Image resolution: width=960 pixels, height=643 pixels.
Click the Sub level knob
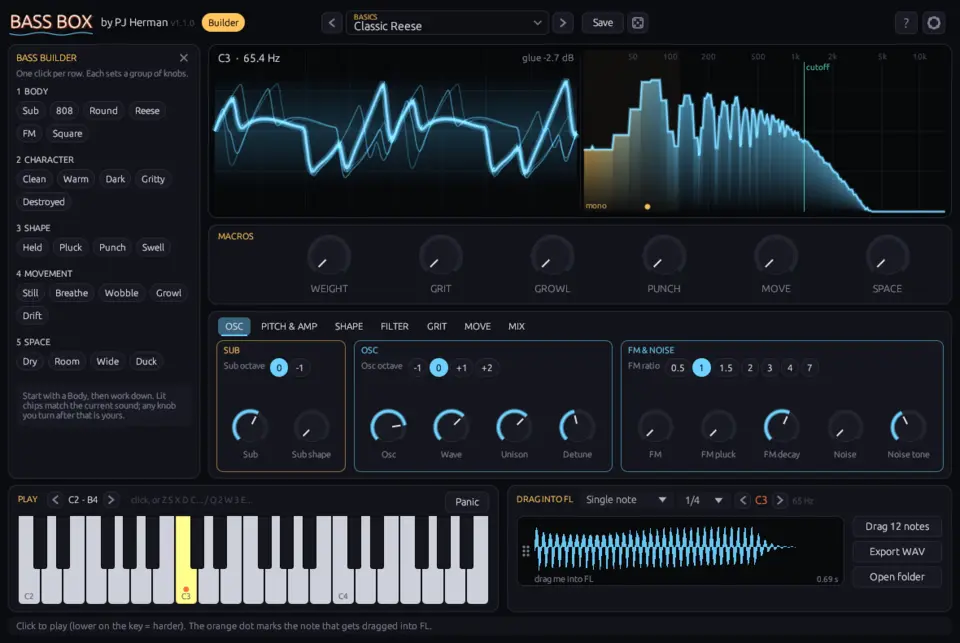pyautogui.click(x=250, y=426)
